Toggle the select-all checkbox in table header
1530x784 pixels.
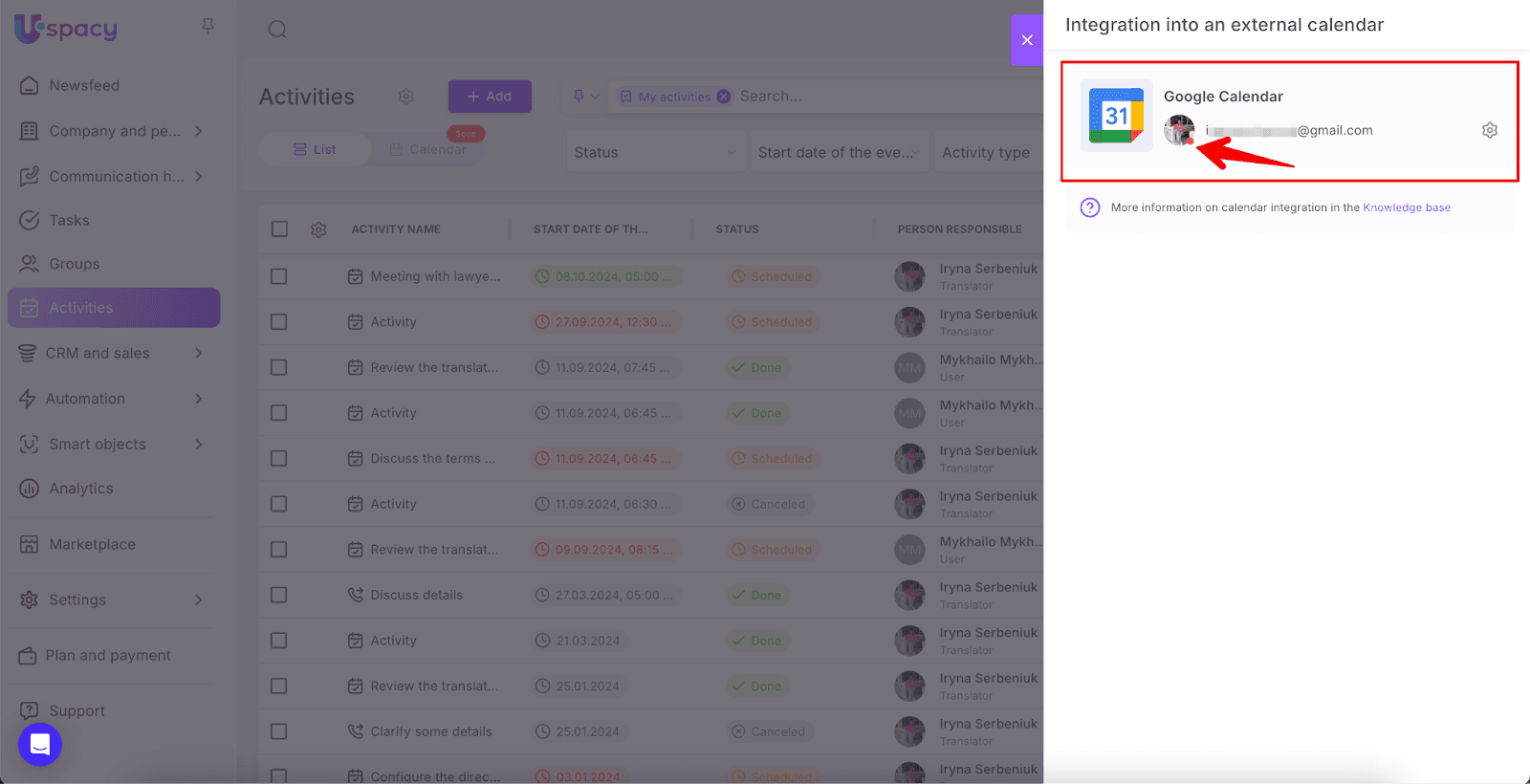279,229
